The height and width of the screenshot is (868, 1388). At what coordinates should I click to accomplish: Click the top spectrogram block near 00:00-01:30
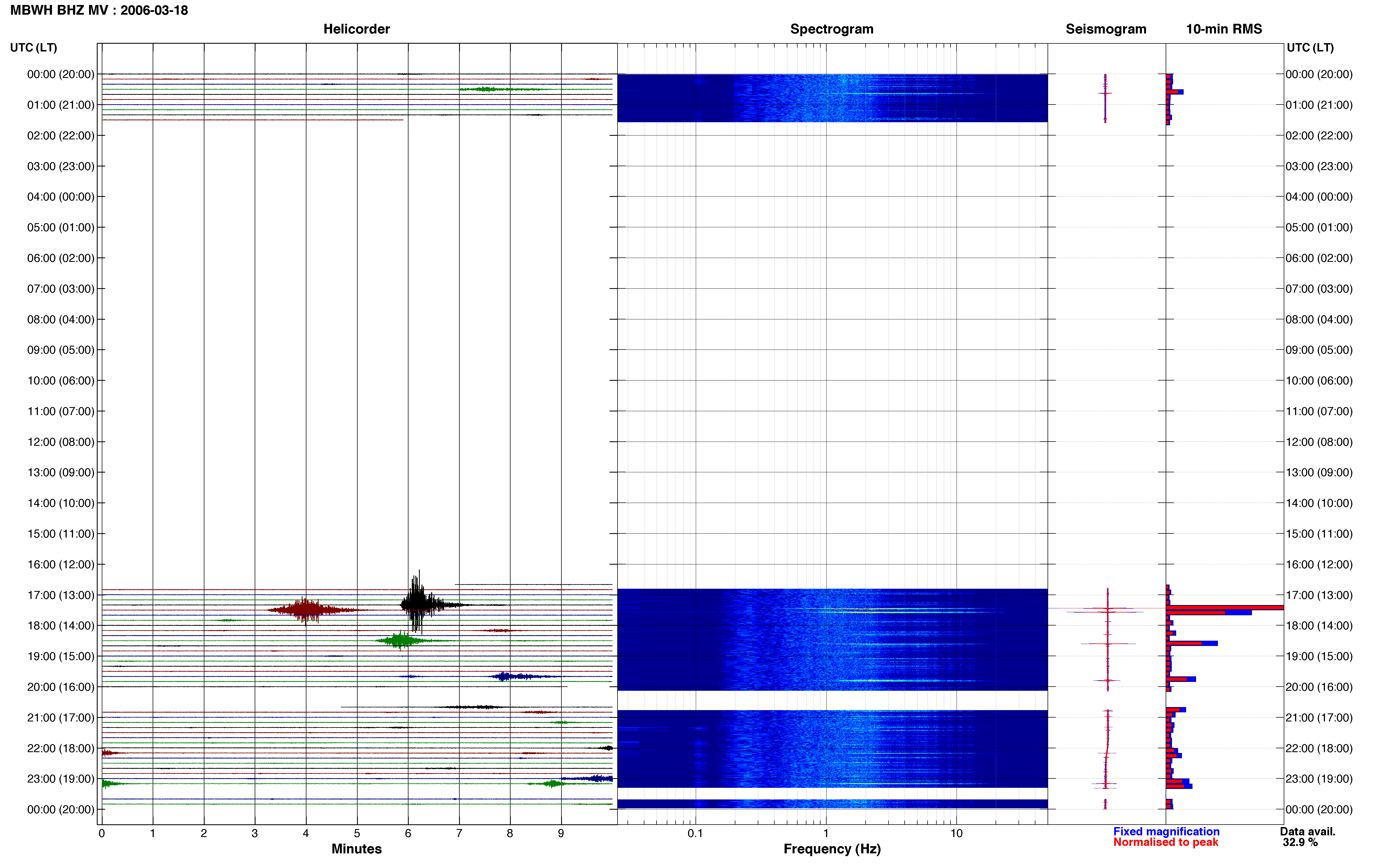pos(832,98)
